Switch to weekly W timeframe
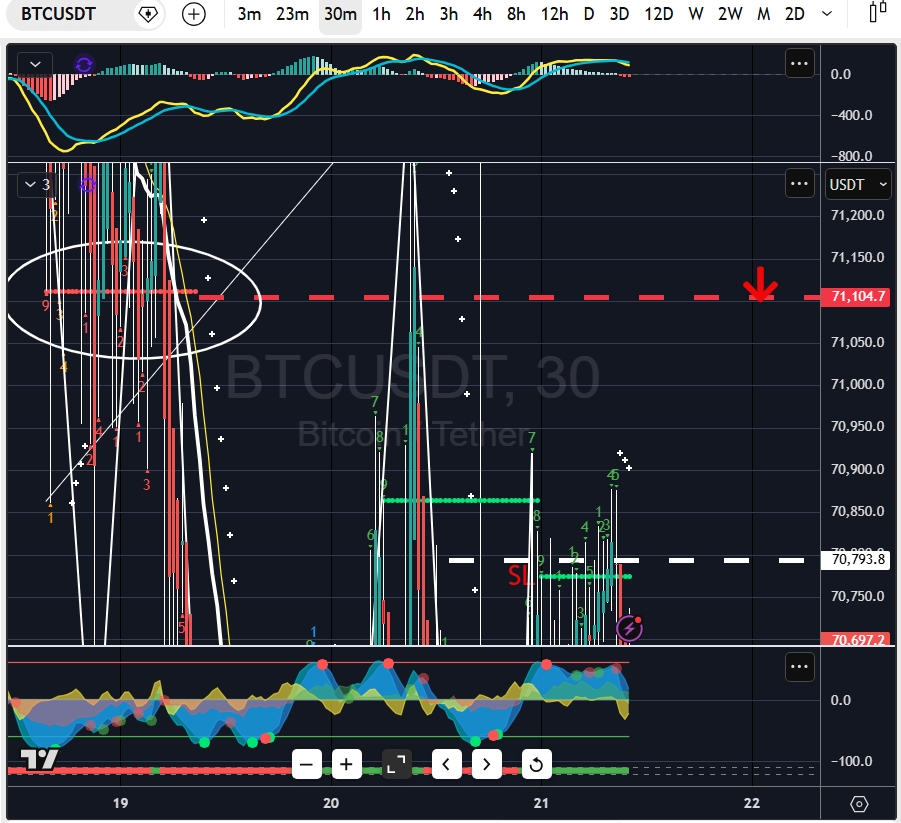The height and width of the screenshot is (823, 901). point(695,14)
